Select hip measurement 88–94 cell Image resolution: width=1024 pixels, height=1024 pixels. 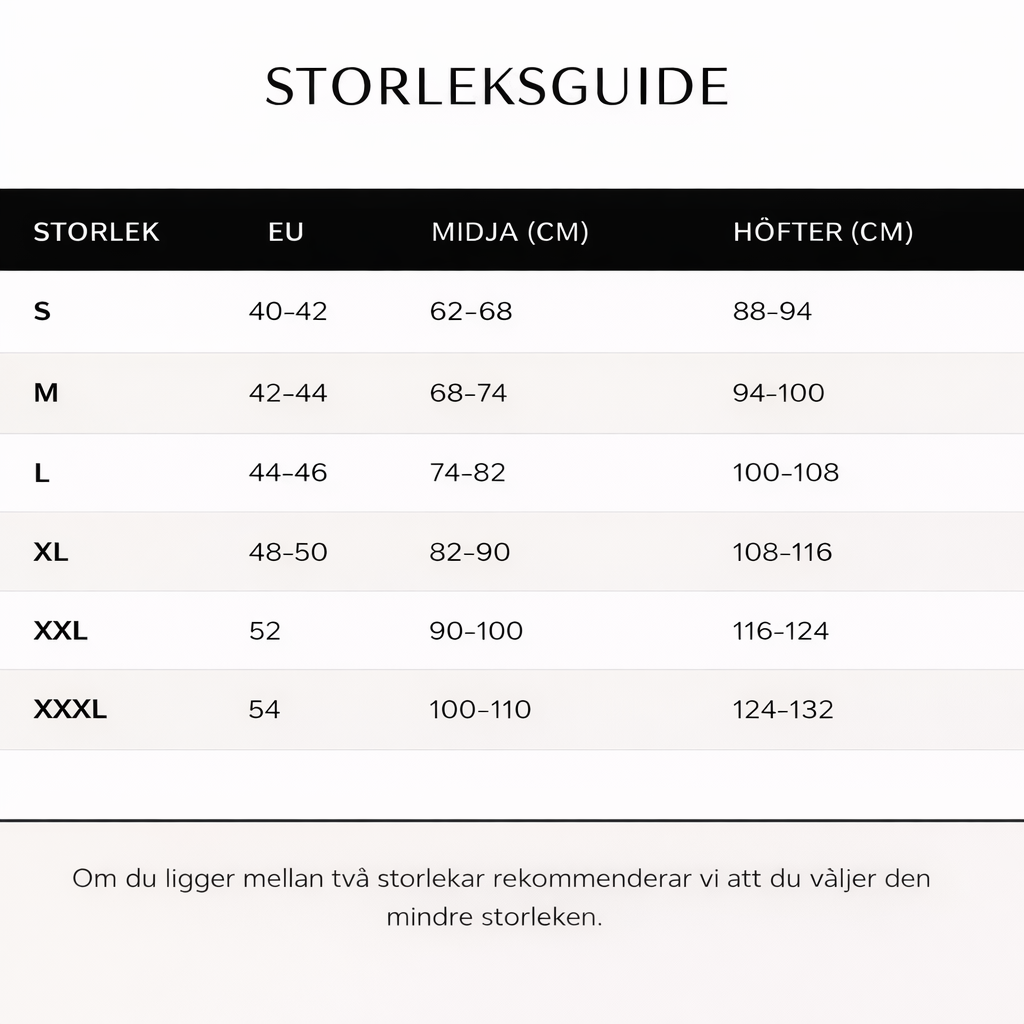[772, 312]
